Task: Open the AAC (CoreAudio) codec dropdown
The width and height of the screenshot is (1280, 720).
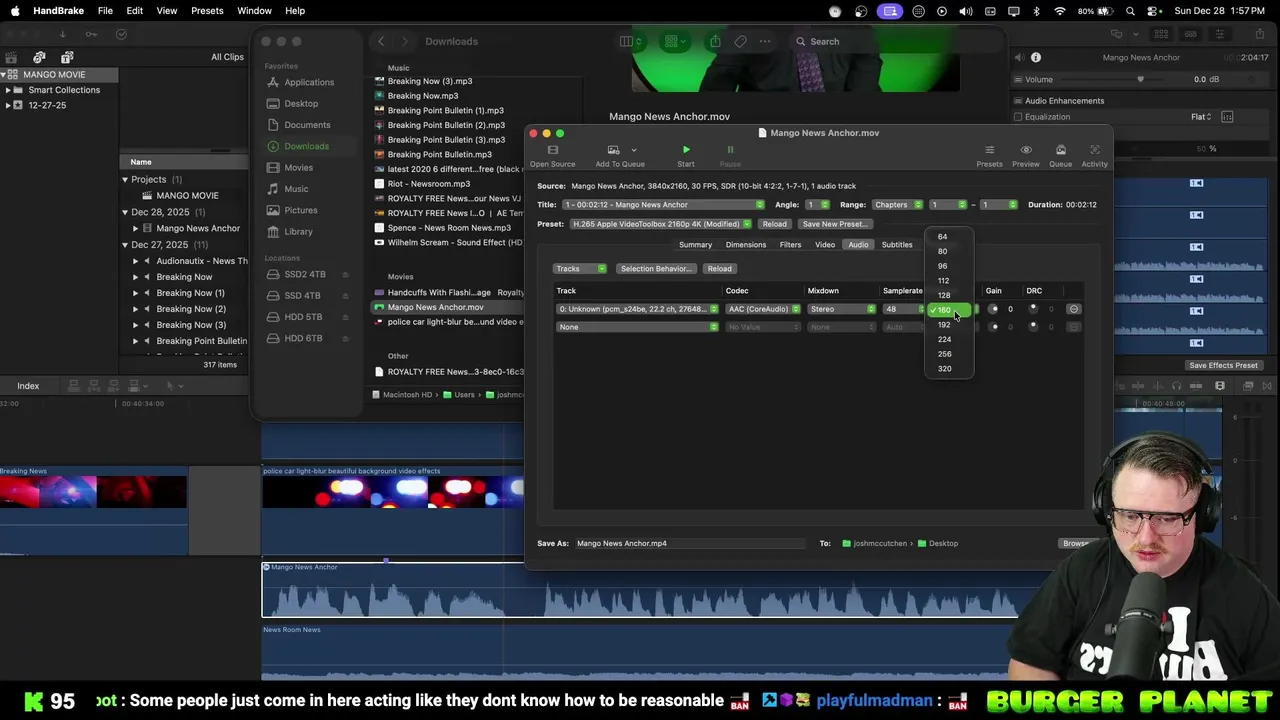Action: [x=763, y=309]
